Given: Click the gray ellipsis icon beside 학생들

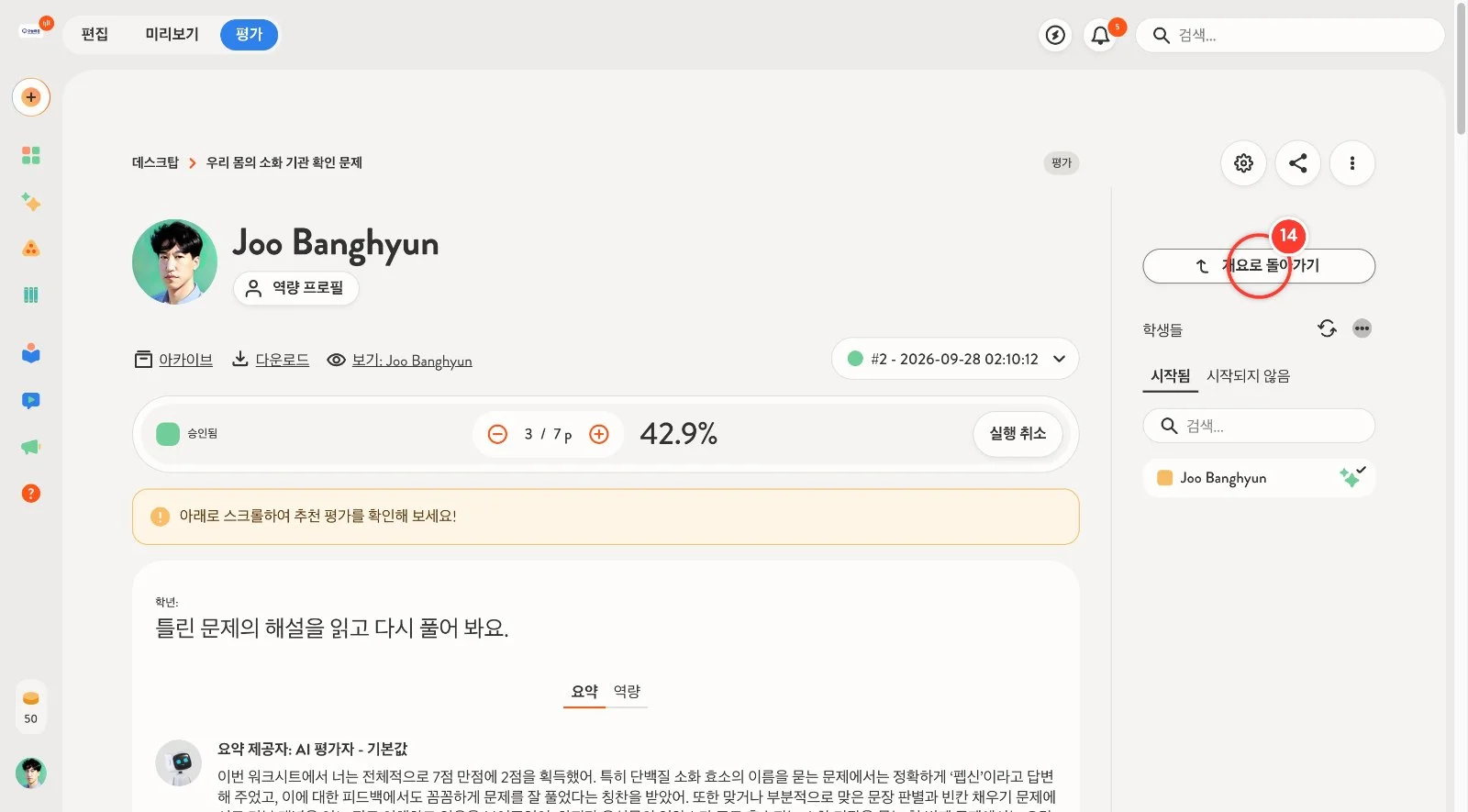Looking at the screenshot, I should pyautogui.click(x=1362, y=328).
